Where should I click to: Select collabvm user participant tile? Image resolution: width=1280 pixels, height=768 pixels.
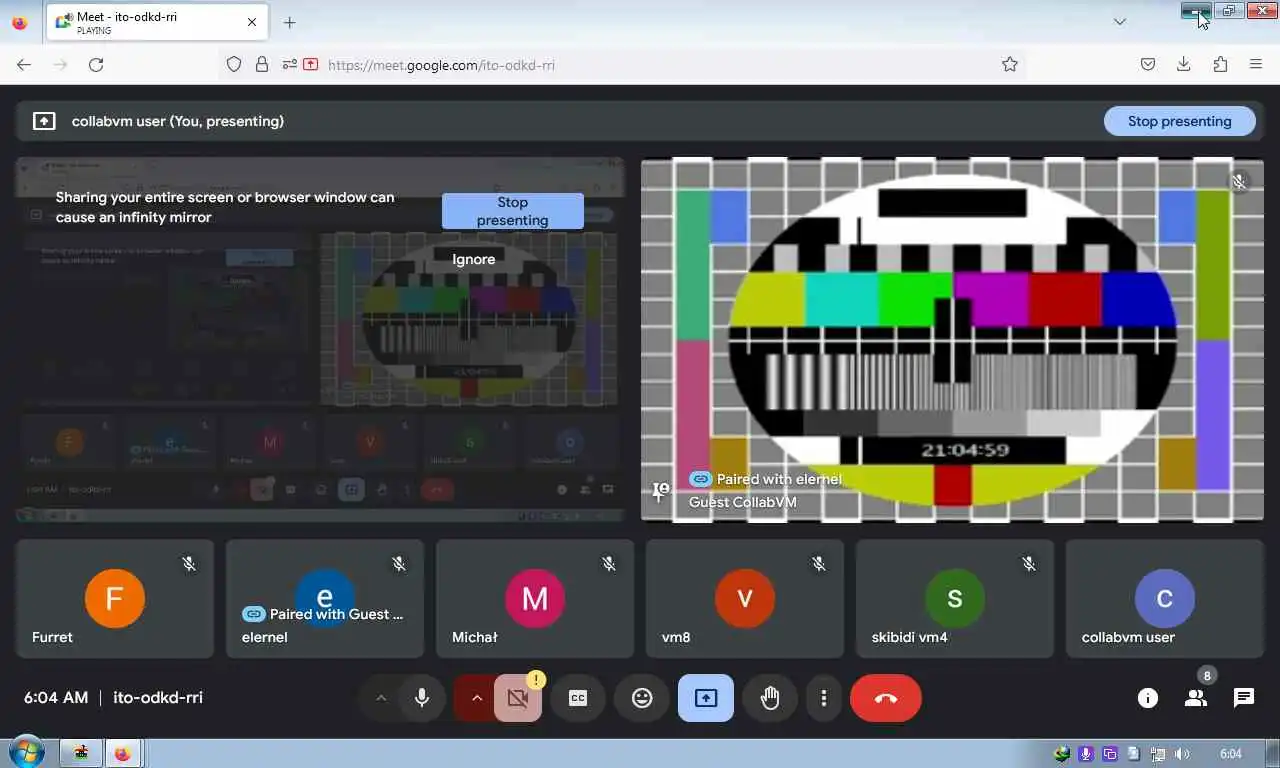pyautogui.click(x=1165, y=598)
